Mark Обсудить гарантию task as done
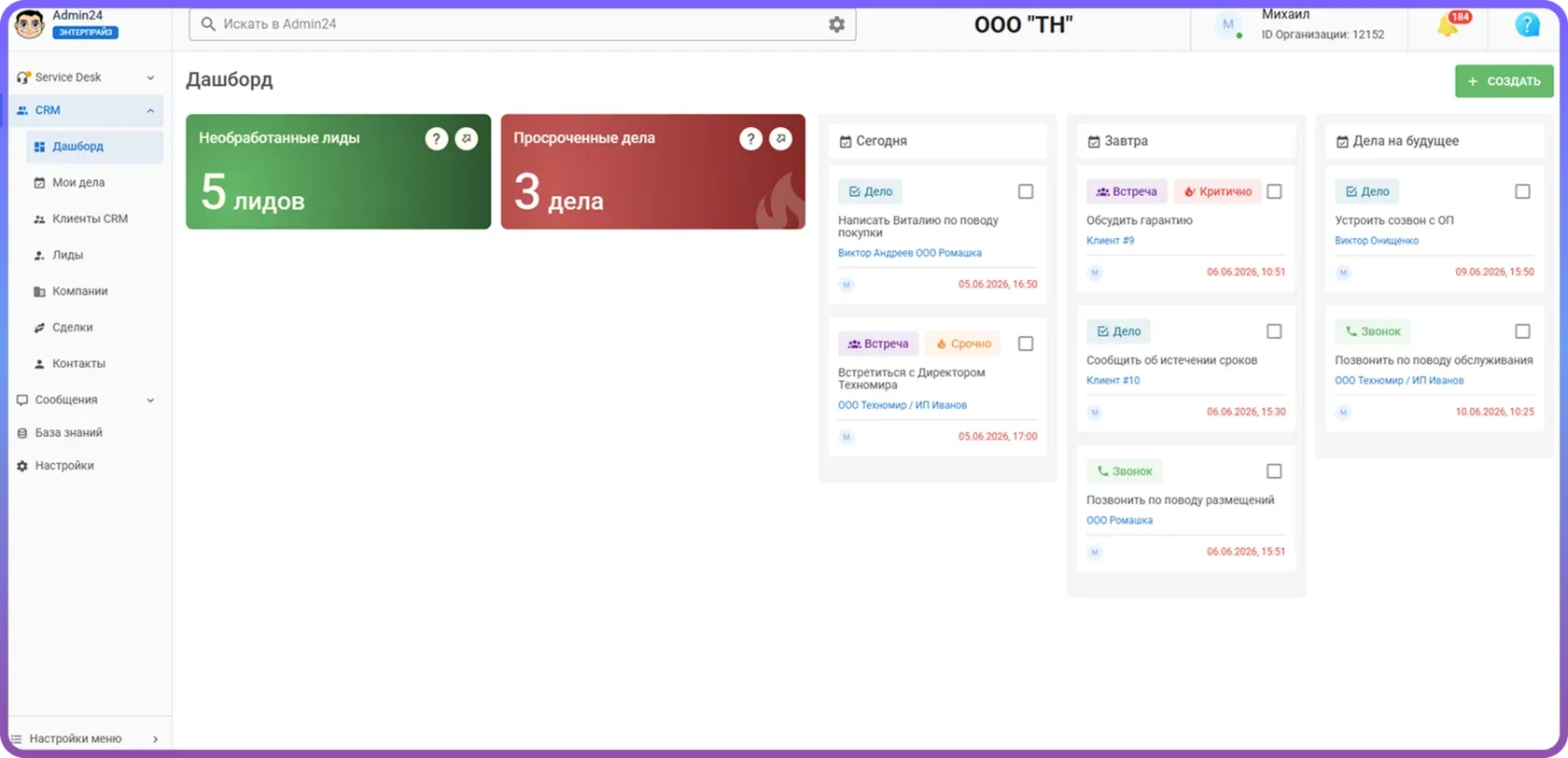The height and width of the screenshot is (758, 1568). [1274, 191]
